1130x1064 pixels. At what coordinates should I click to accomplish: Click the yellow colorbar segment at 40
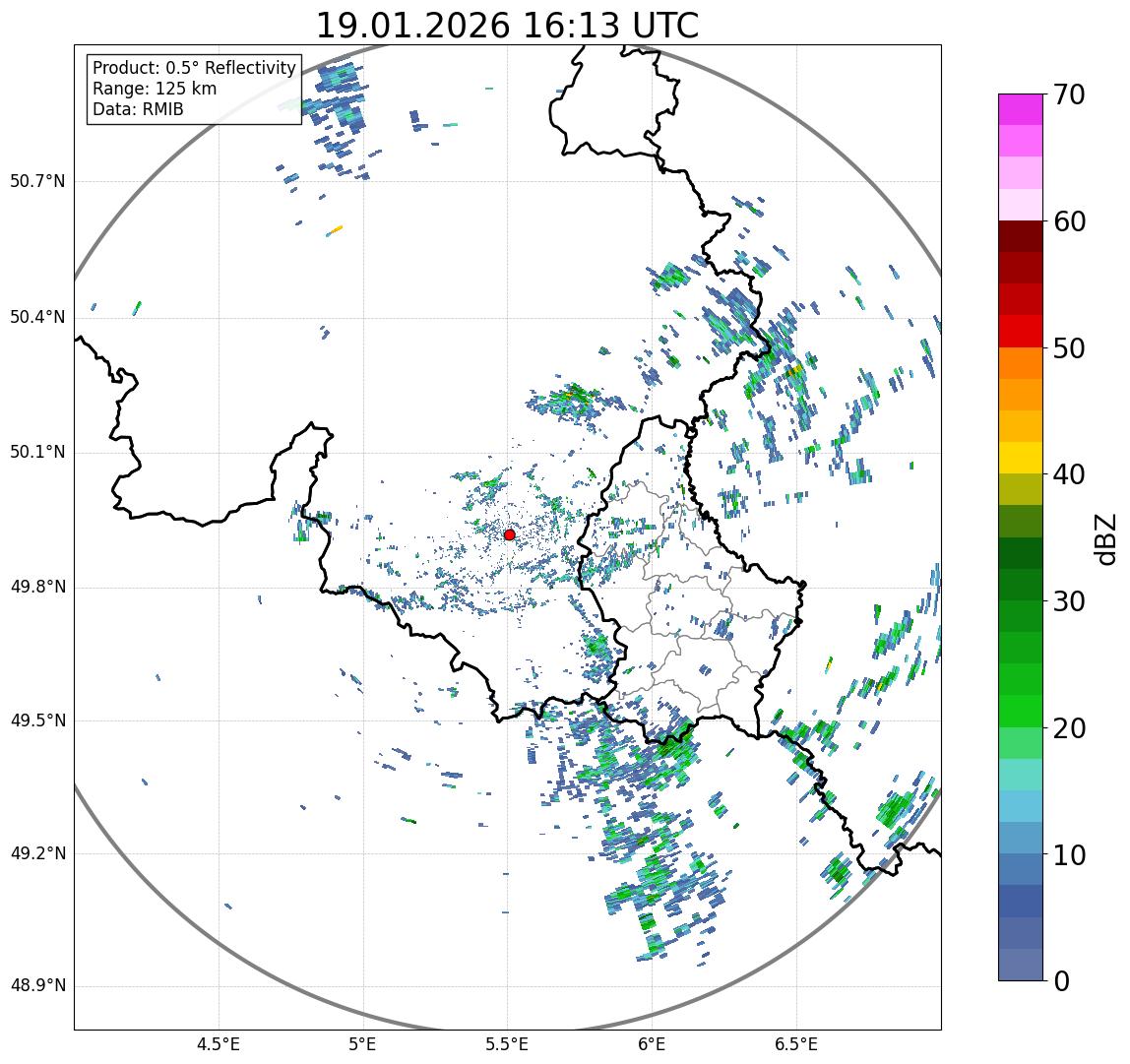point(1021,458)
